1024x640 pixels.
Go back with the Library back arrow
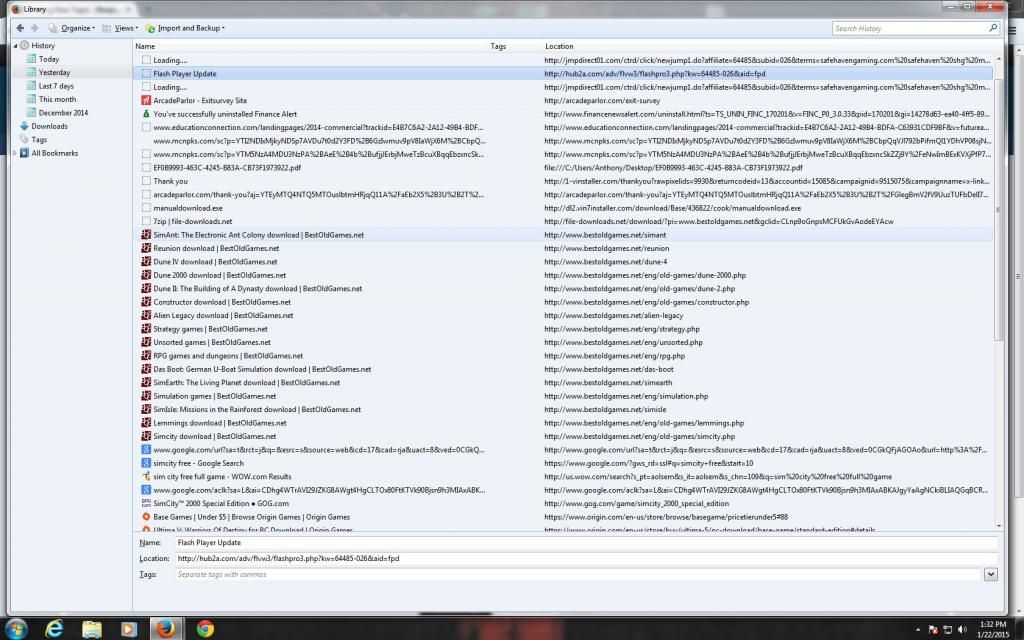(20, 28)
